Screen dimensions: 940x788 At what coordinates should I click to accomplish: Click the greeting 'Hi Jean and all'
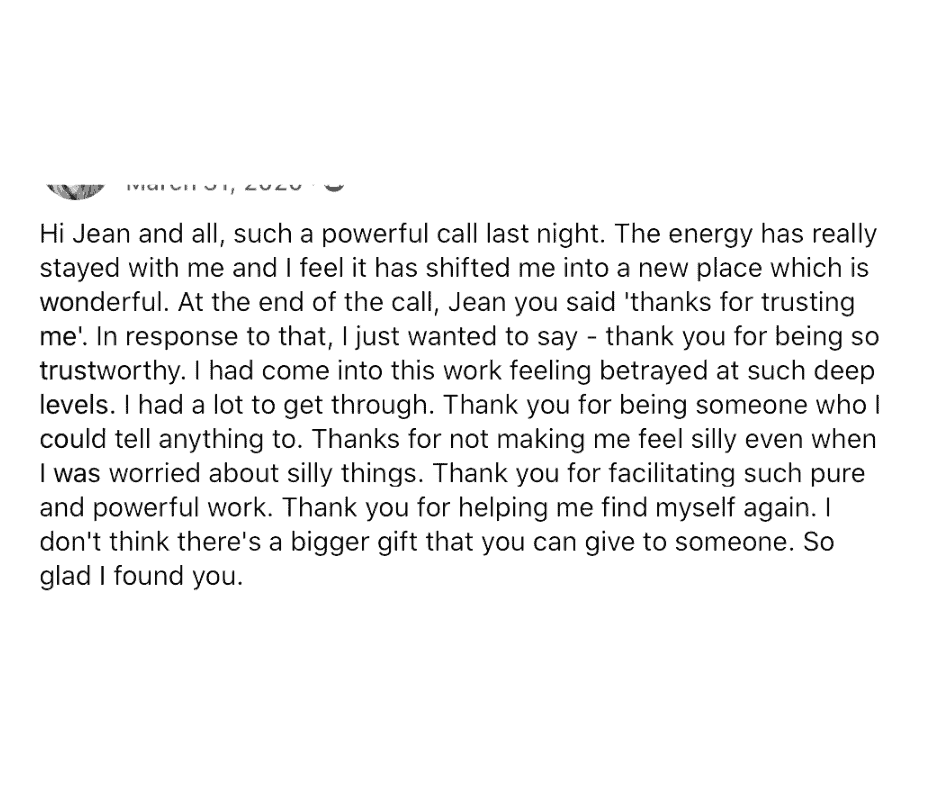click(132, 234)
